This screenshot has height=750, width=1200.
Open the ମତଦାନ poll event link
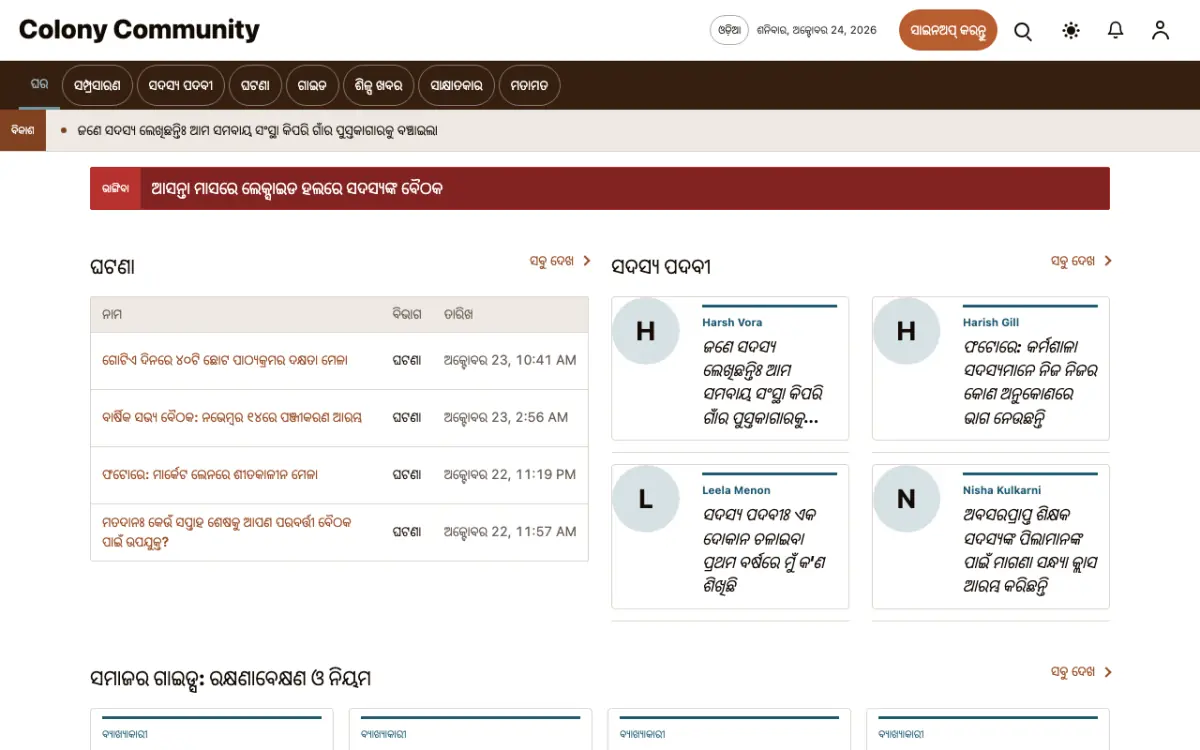click(227, 532)
